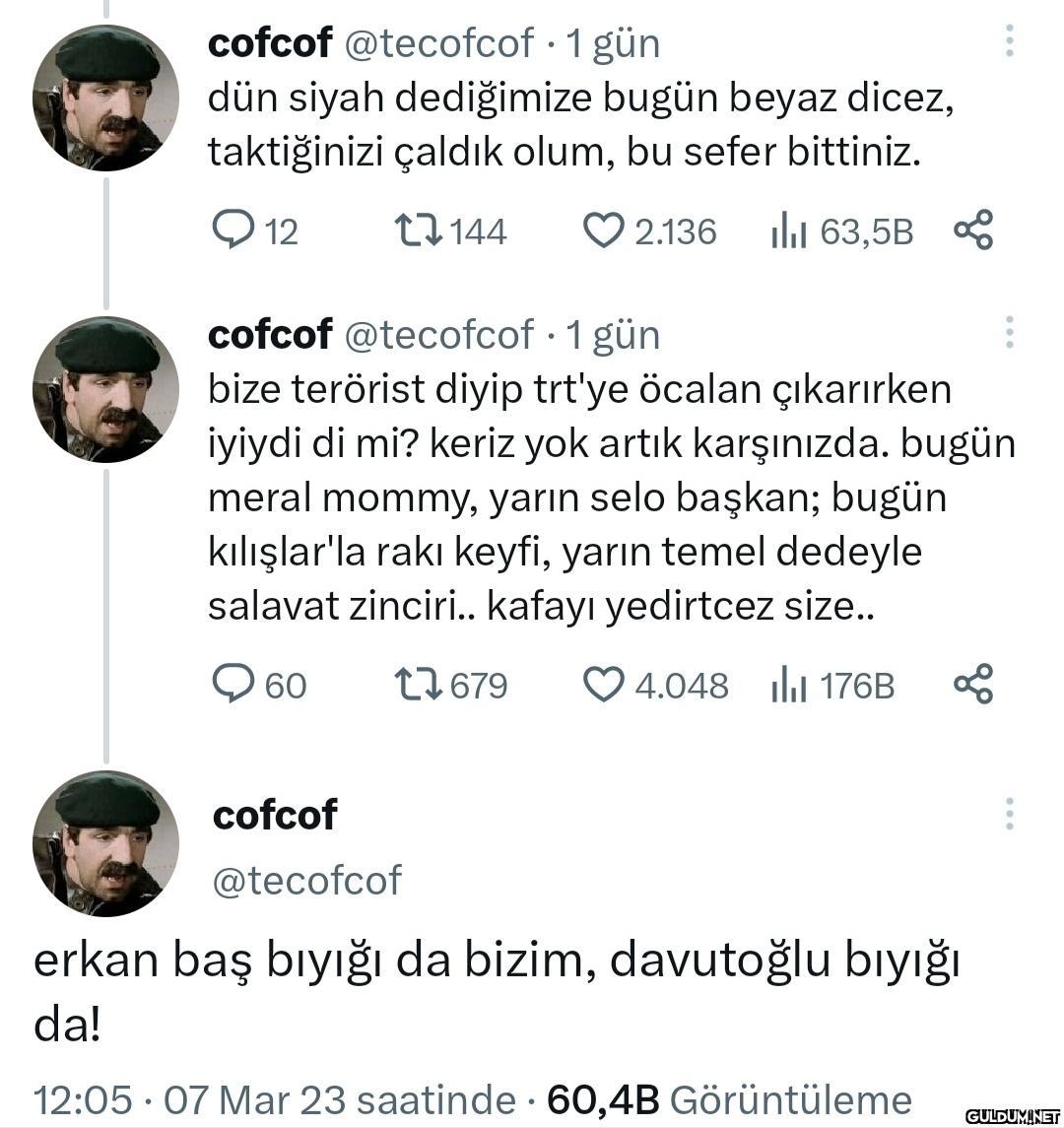
Task: Open @tecofcof handle on the main tweet
Action: pyautogui.click(x=307, y=881)
